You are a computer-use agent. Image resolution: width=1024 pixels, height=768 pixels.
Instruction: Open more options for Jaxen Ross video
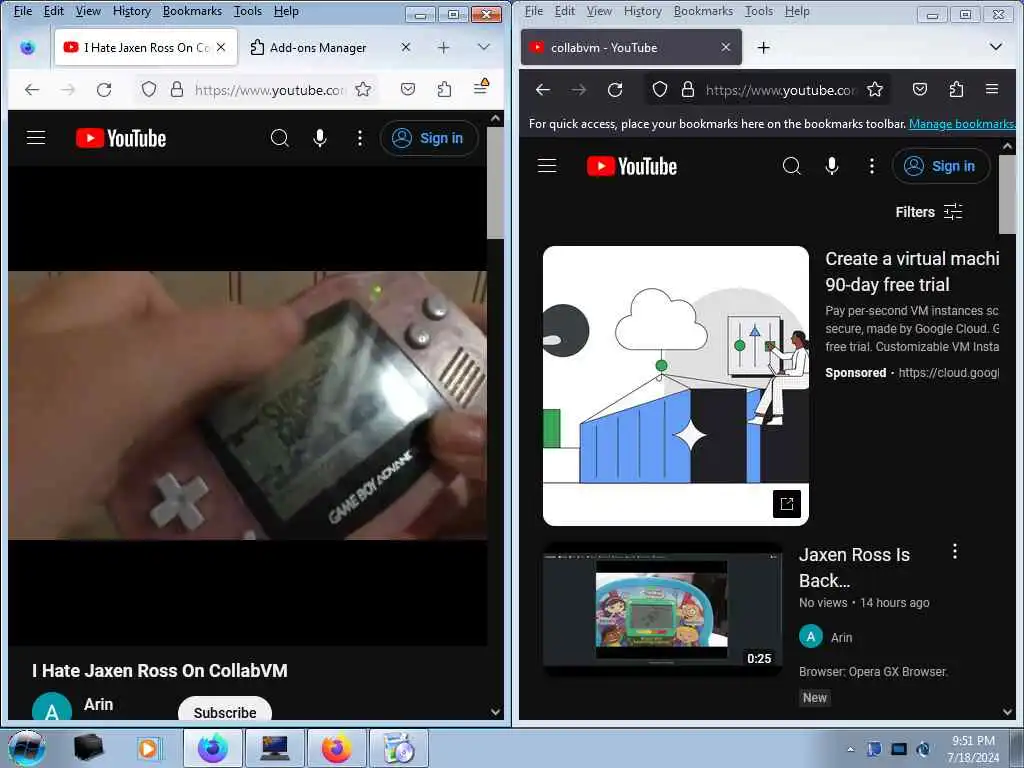click(x=955, y=551)
